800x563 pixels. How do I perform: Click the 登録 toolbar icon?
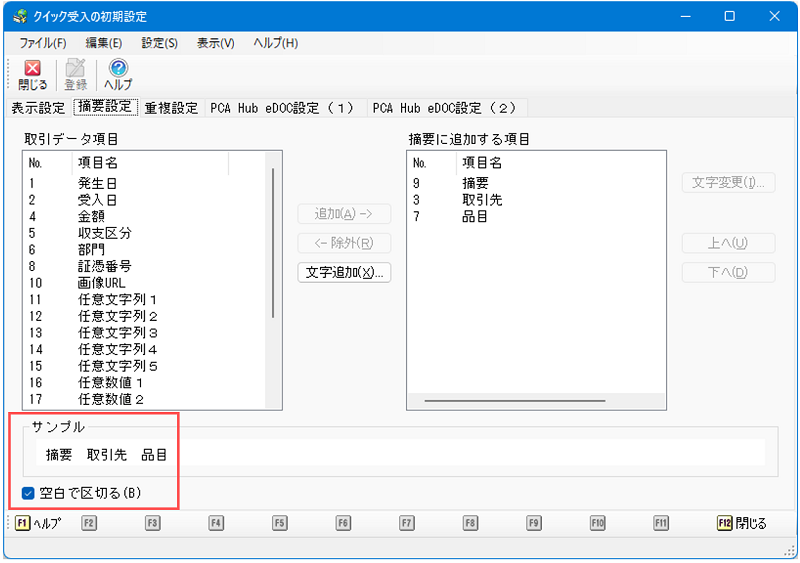[76, 75]
